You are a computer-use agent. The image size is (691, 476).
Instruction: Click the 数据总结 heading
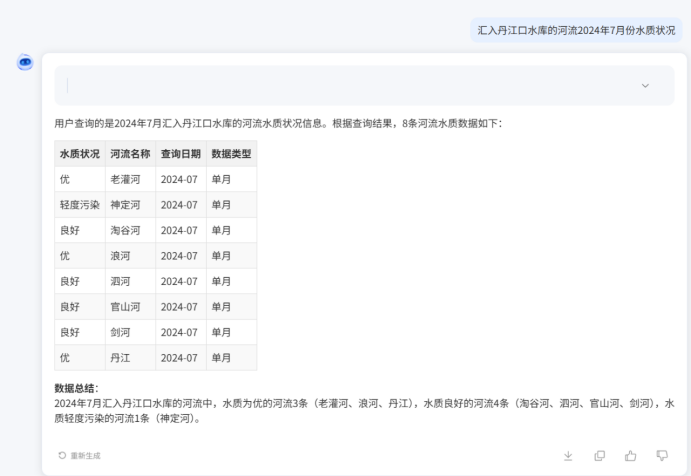coord(76,388)
